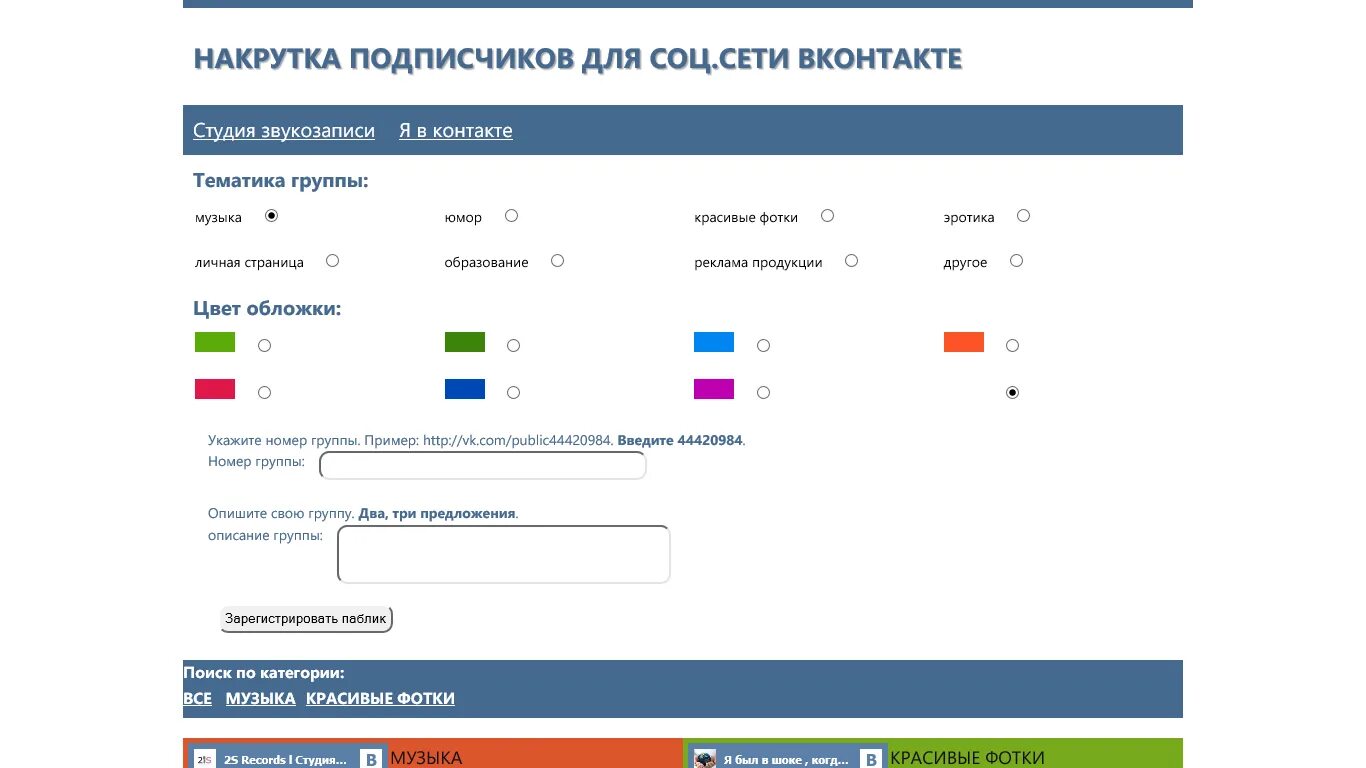This screenshot has height=768, width=1366.
Task: Click the light blue color swatch
Action: click(714, 342)
